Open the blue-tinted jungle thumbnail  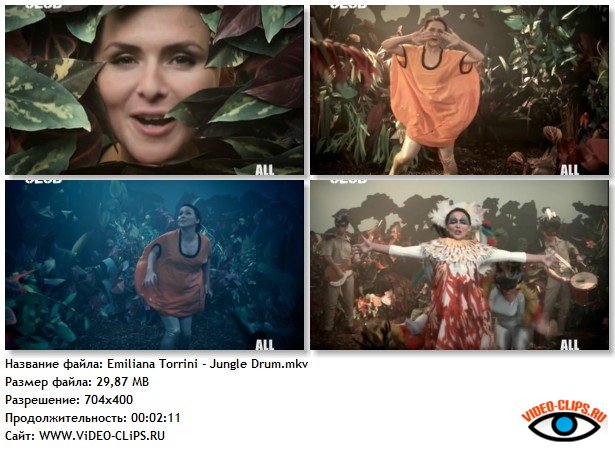(x=155, y=265)
